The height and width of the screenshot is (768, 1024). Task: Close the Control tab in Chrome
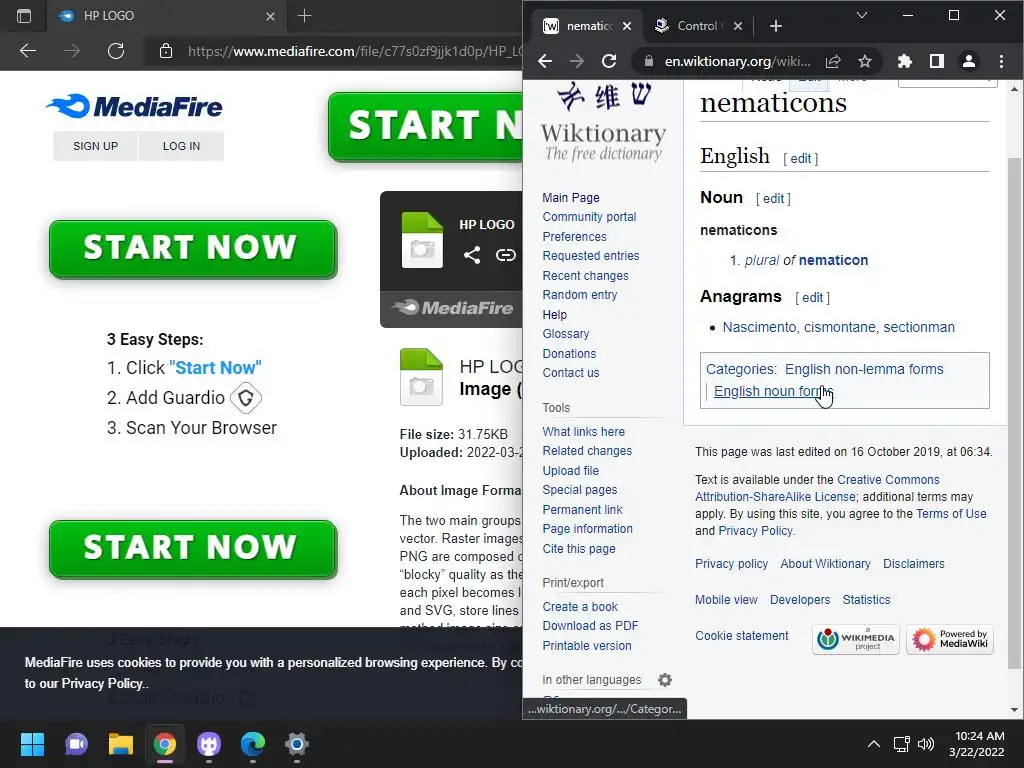click(738, 26)
